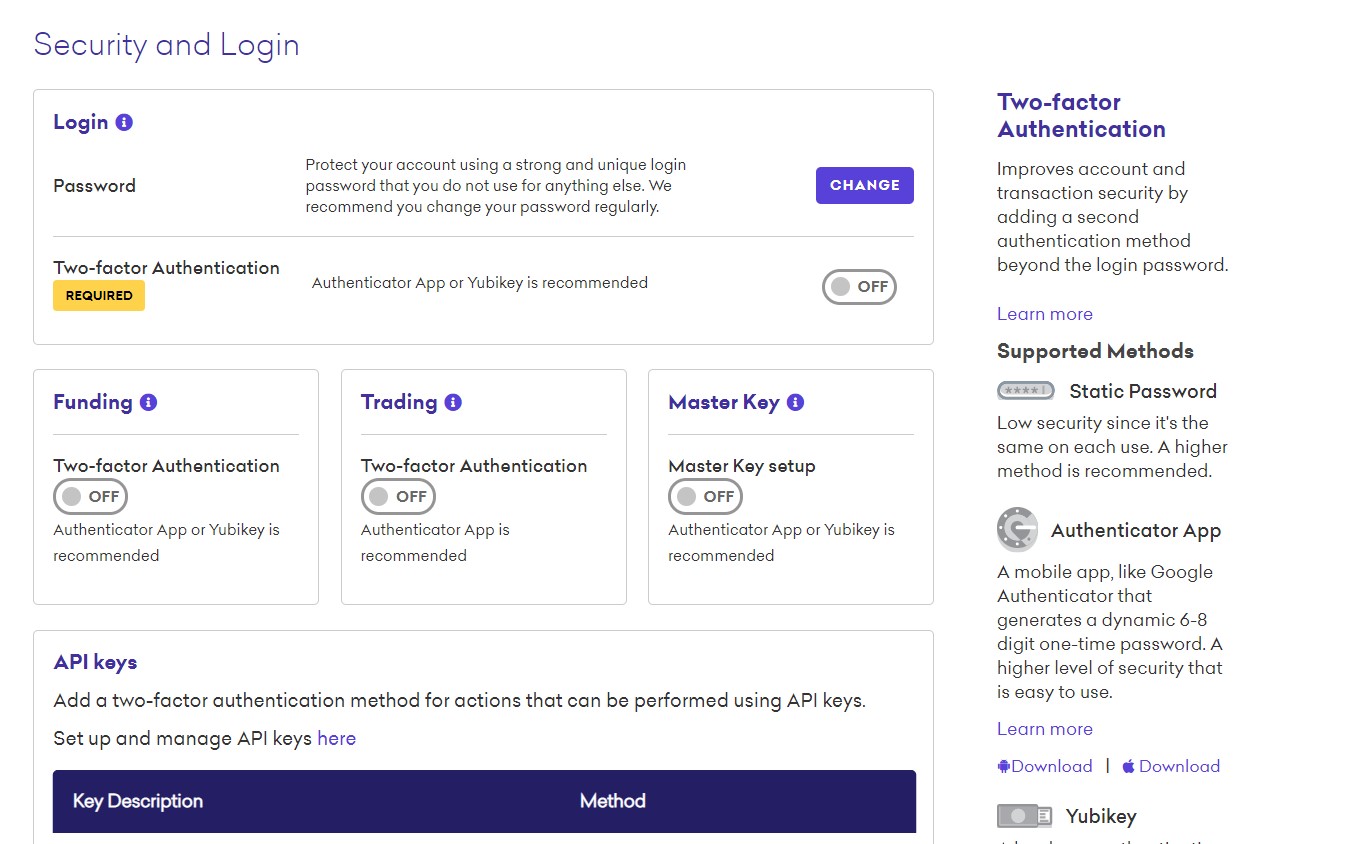The image size is (1367, 844).
Task: Click the Trading section info icon
Action: click(x=452, y=401)
